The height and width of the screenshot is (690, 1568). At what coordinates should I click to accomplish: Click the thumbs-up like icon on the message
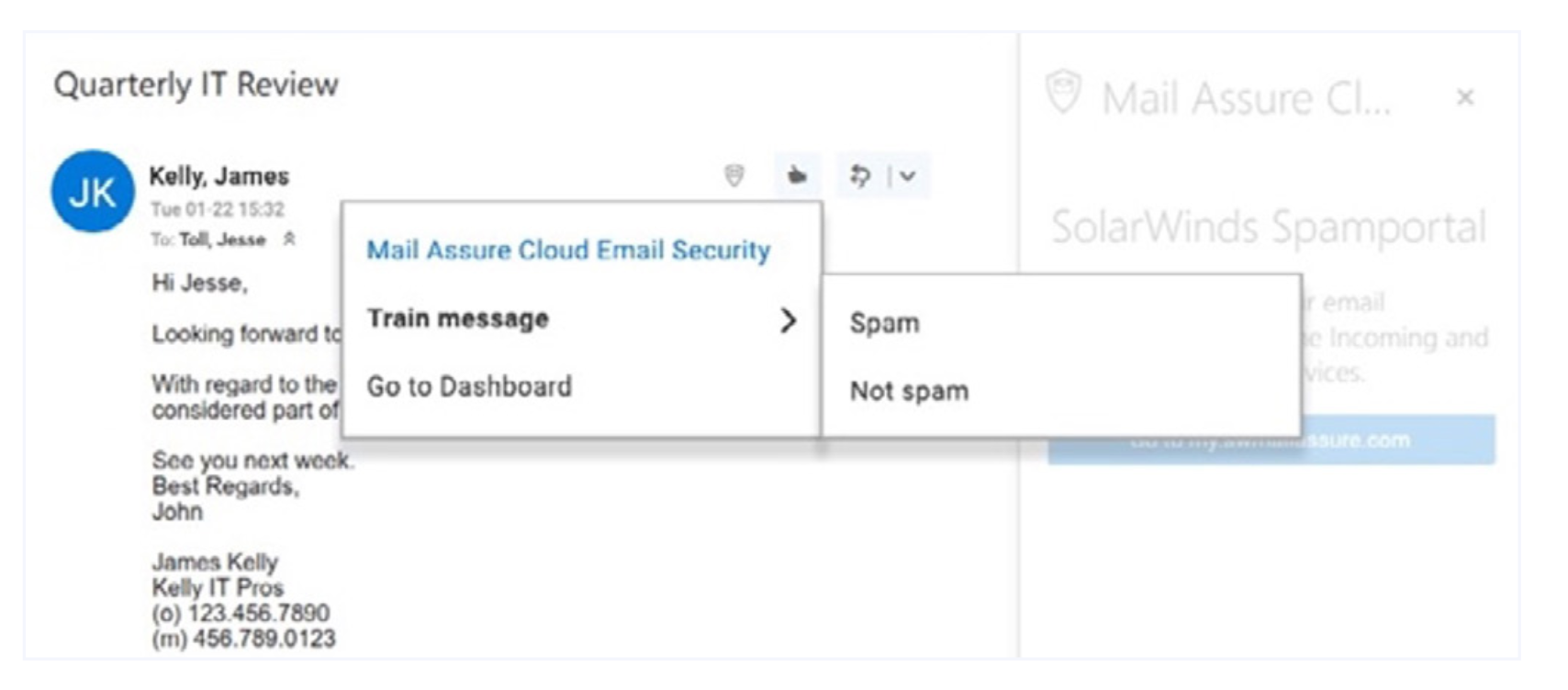797,174
